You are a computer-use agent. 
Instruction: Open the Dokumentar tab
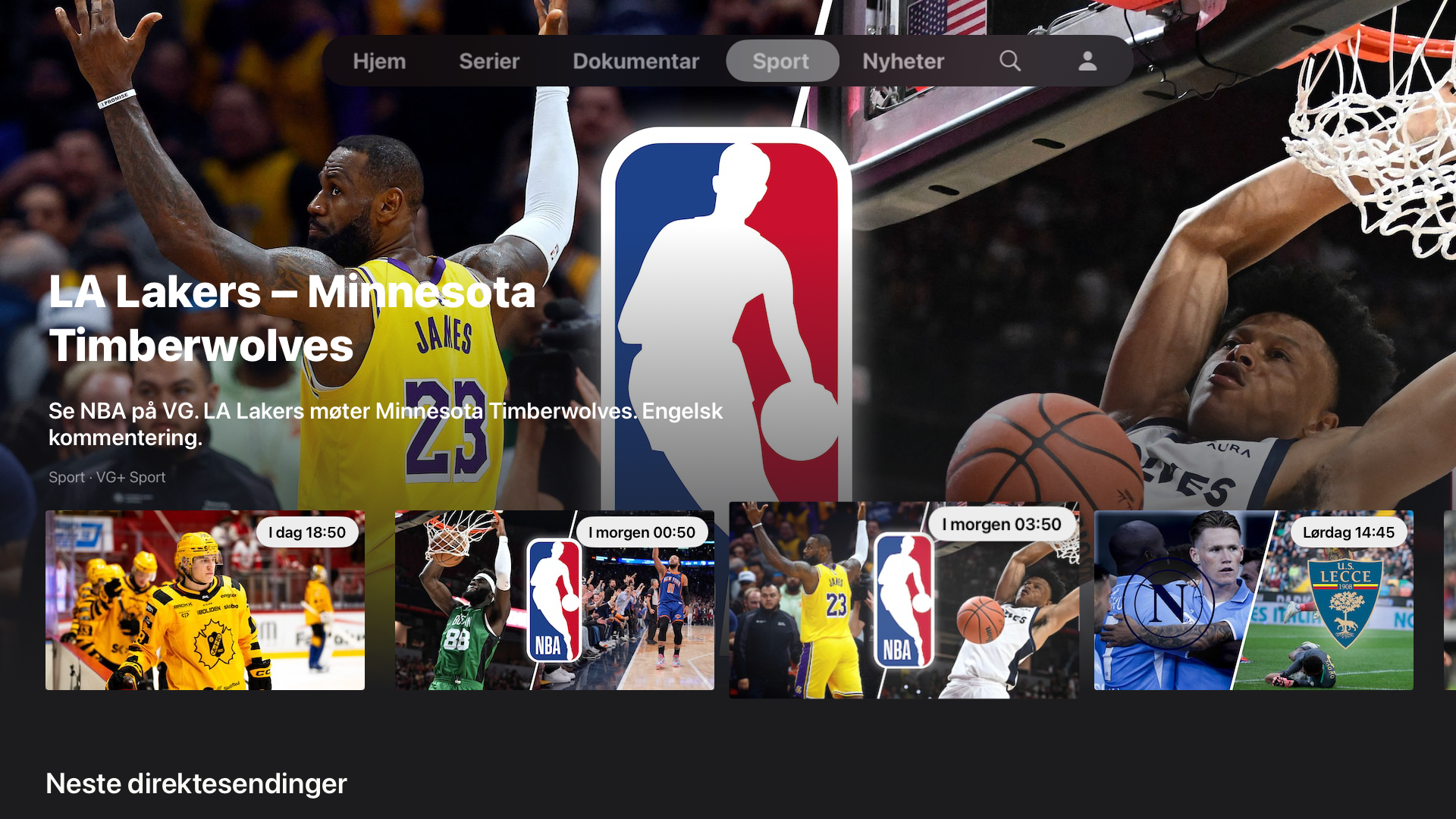[635, 61]
